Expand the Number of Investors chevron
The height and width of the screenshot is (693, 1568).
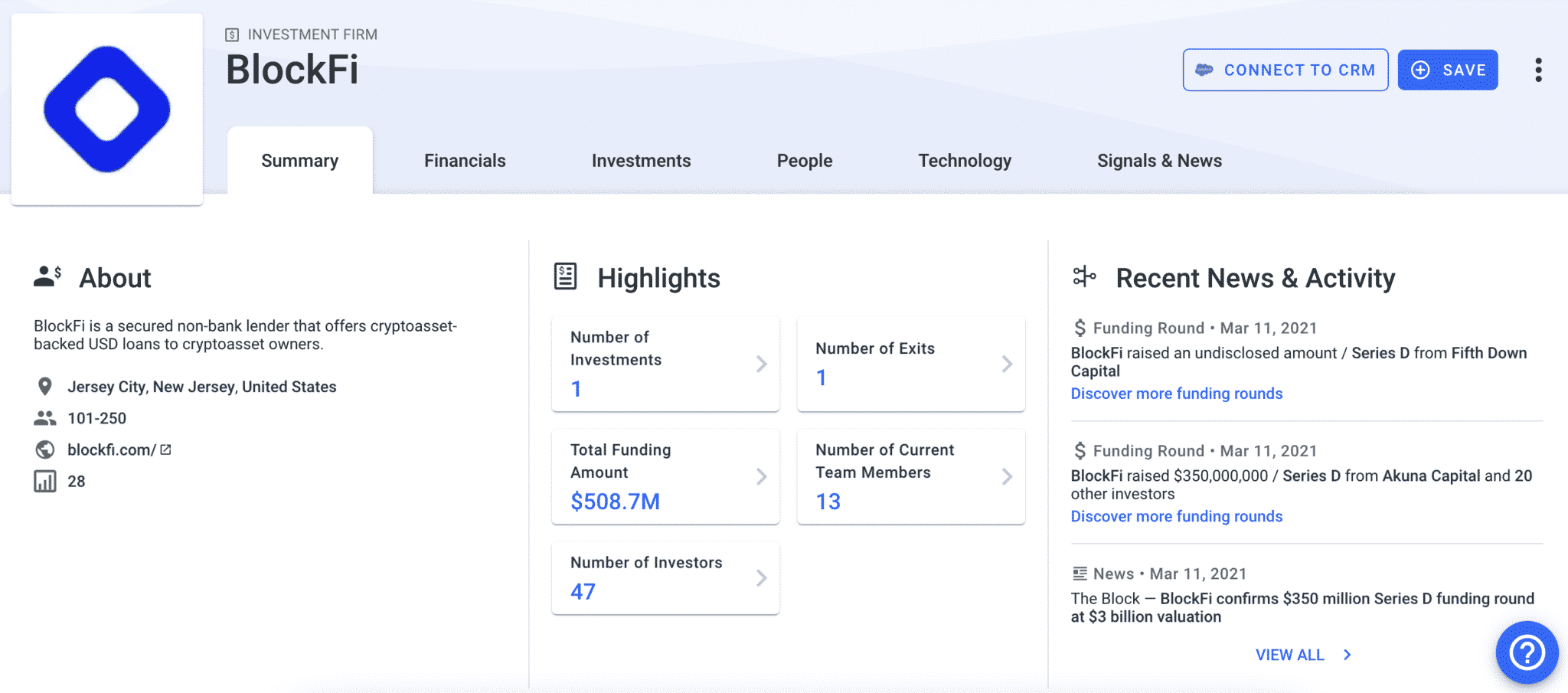761,577
